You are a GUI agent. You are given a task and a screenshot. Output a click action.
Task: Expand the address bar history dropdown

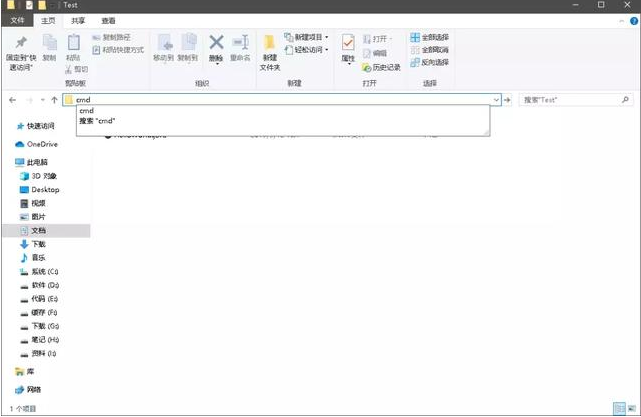tap(497, 100)
